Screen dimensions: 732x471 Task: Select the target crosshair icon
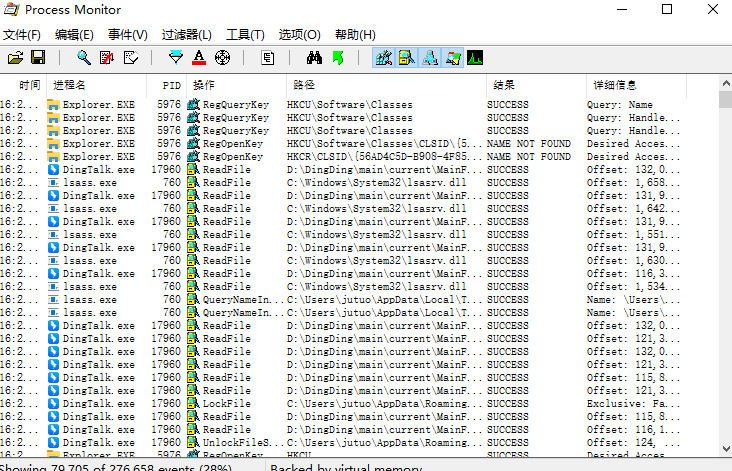click(x=222, y=58)
